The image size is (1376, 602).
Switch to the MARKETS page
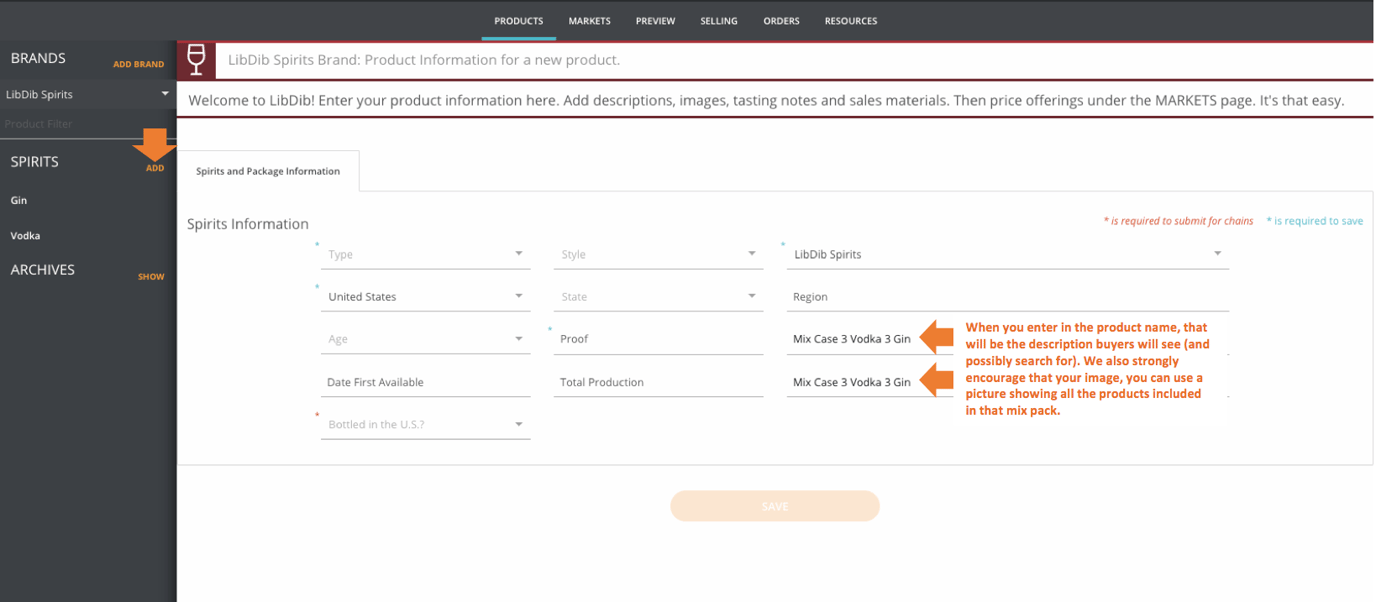(589, 20)
